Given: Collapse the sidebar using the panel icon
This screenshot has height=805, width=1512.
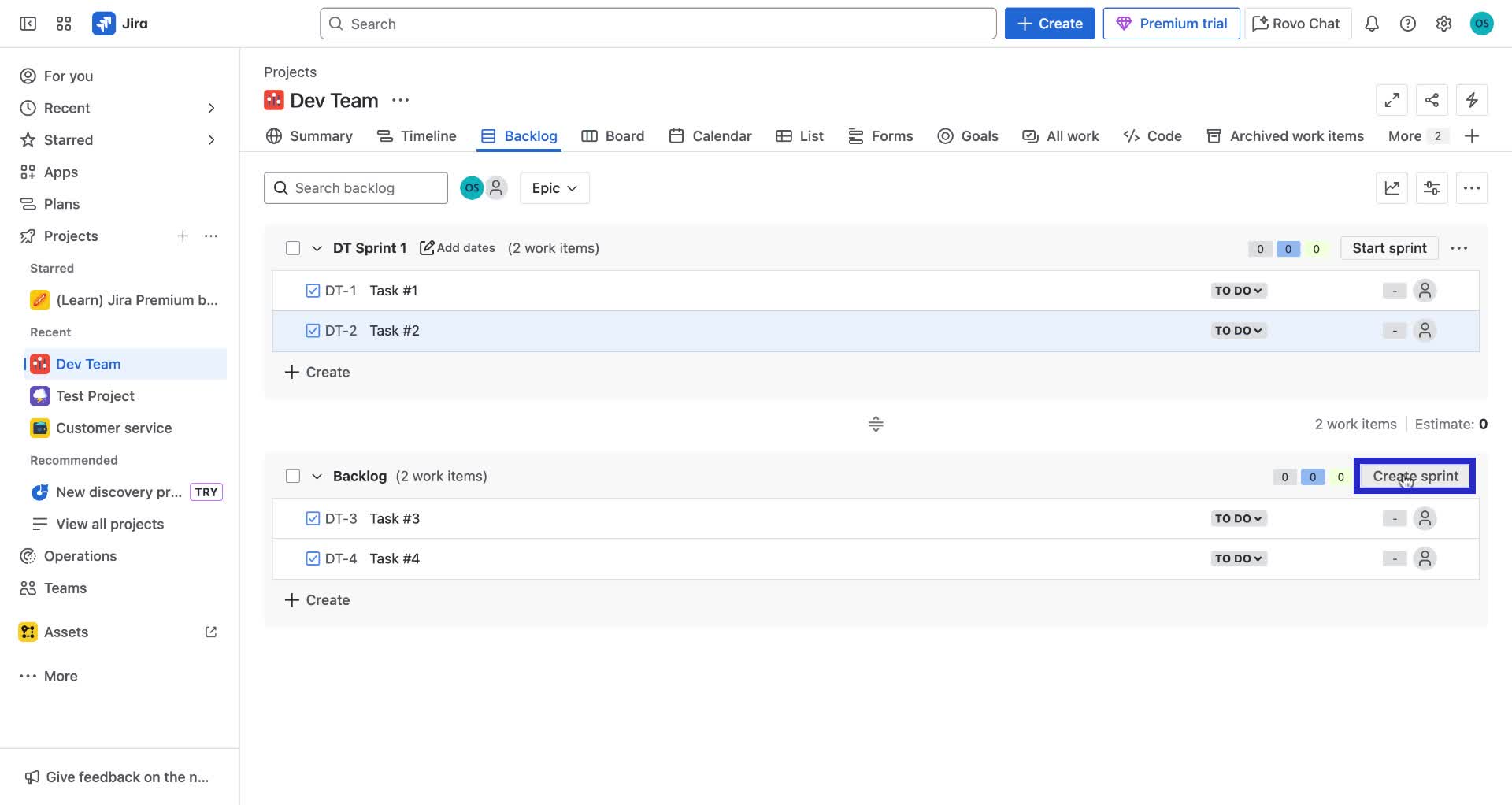Looking at the screenshot, I should [x=27, y=24].
